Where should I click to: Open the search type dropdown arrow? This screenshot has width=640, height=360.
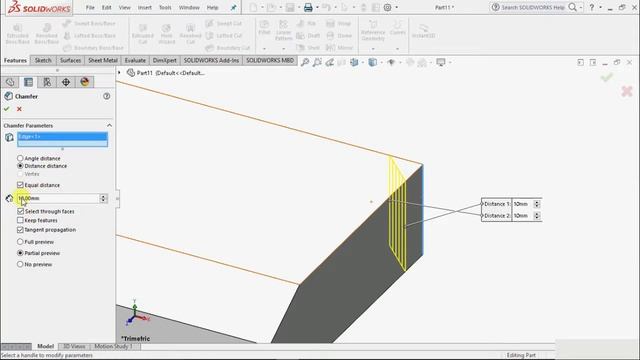point(581,7)
